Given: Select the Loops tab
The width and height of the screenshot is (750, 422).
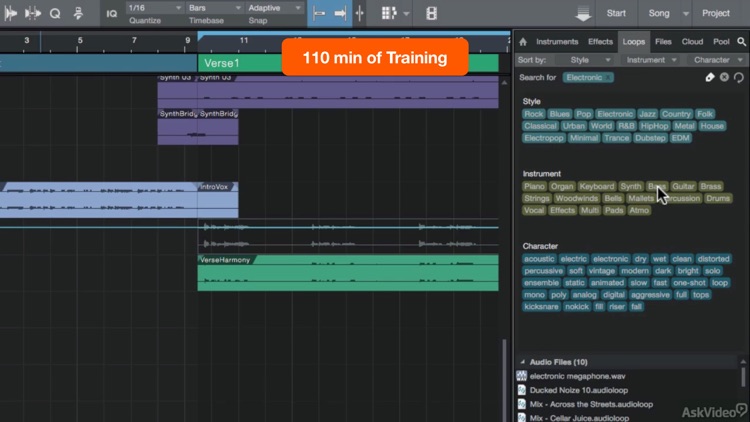Looking at the screenshot, I should coord(634,42).
